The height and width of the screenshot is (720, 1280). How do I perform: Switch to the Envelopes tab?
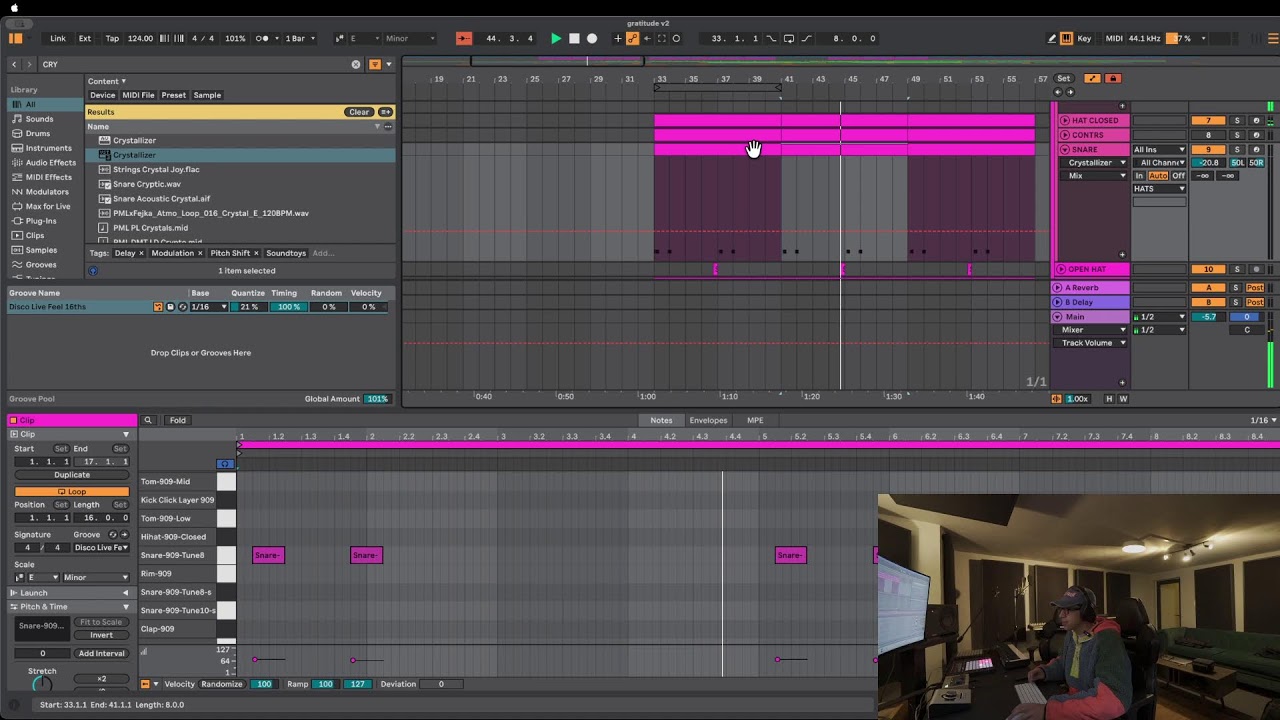(708, 420)
